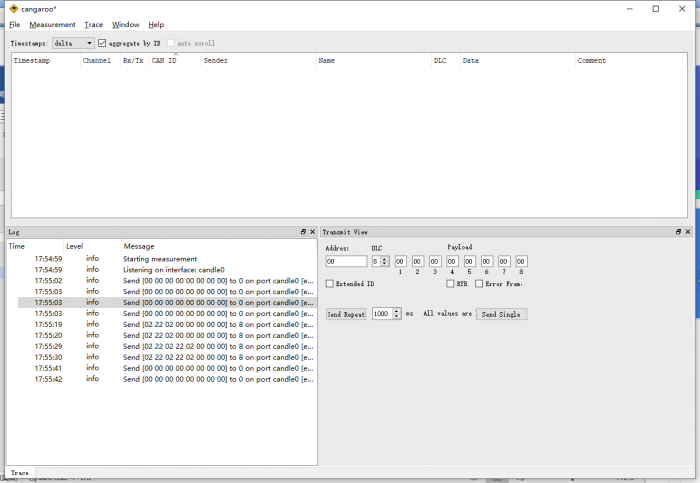The height and width of the screenshot is (483, 700).
Task: Sort by the Rx/Tx column header
Action: click(133, 60)
